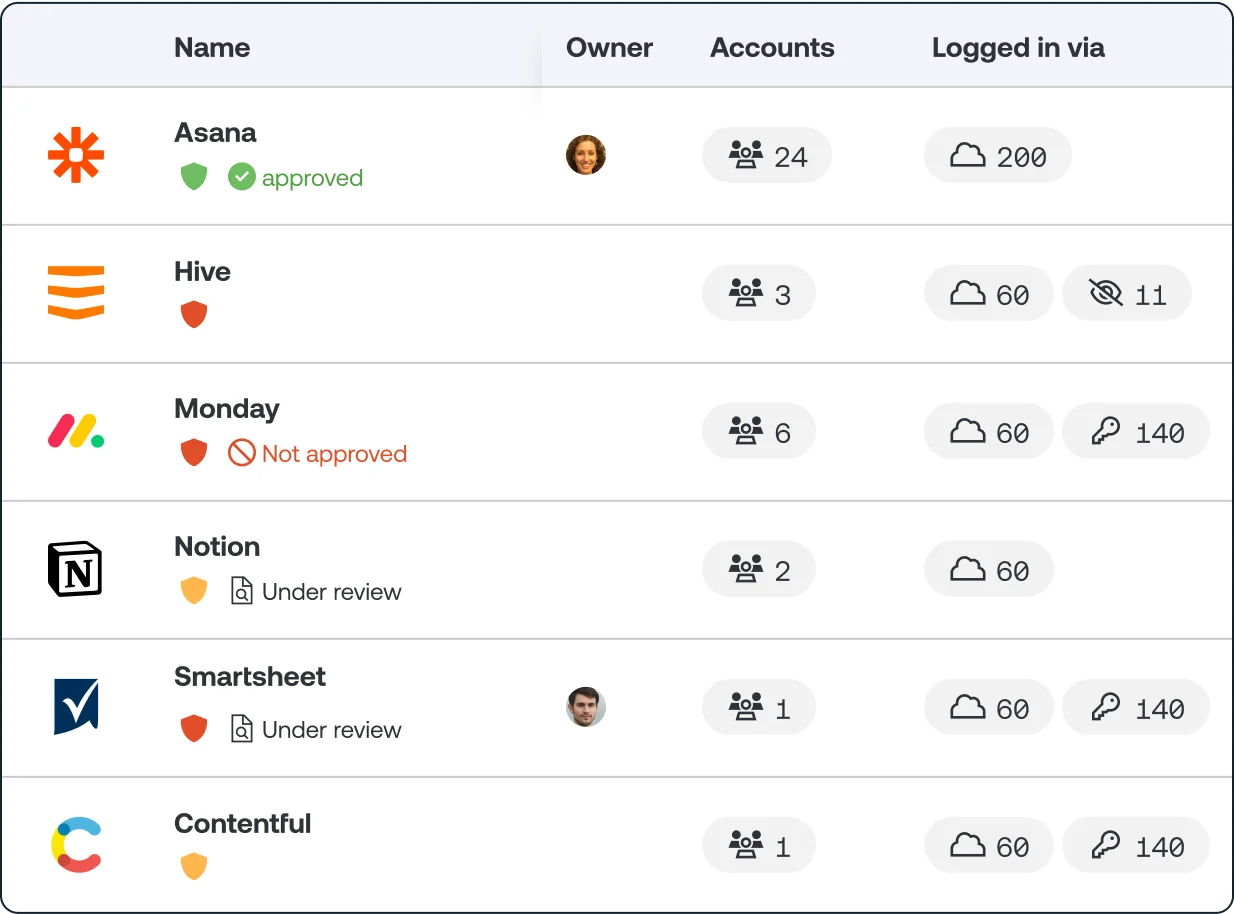Click the Monday app logo
This screenshot has height=914, width=1234.
(76, 431)
